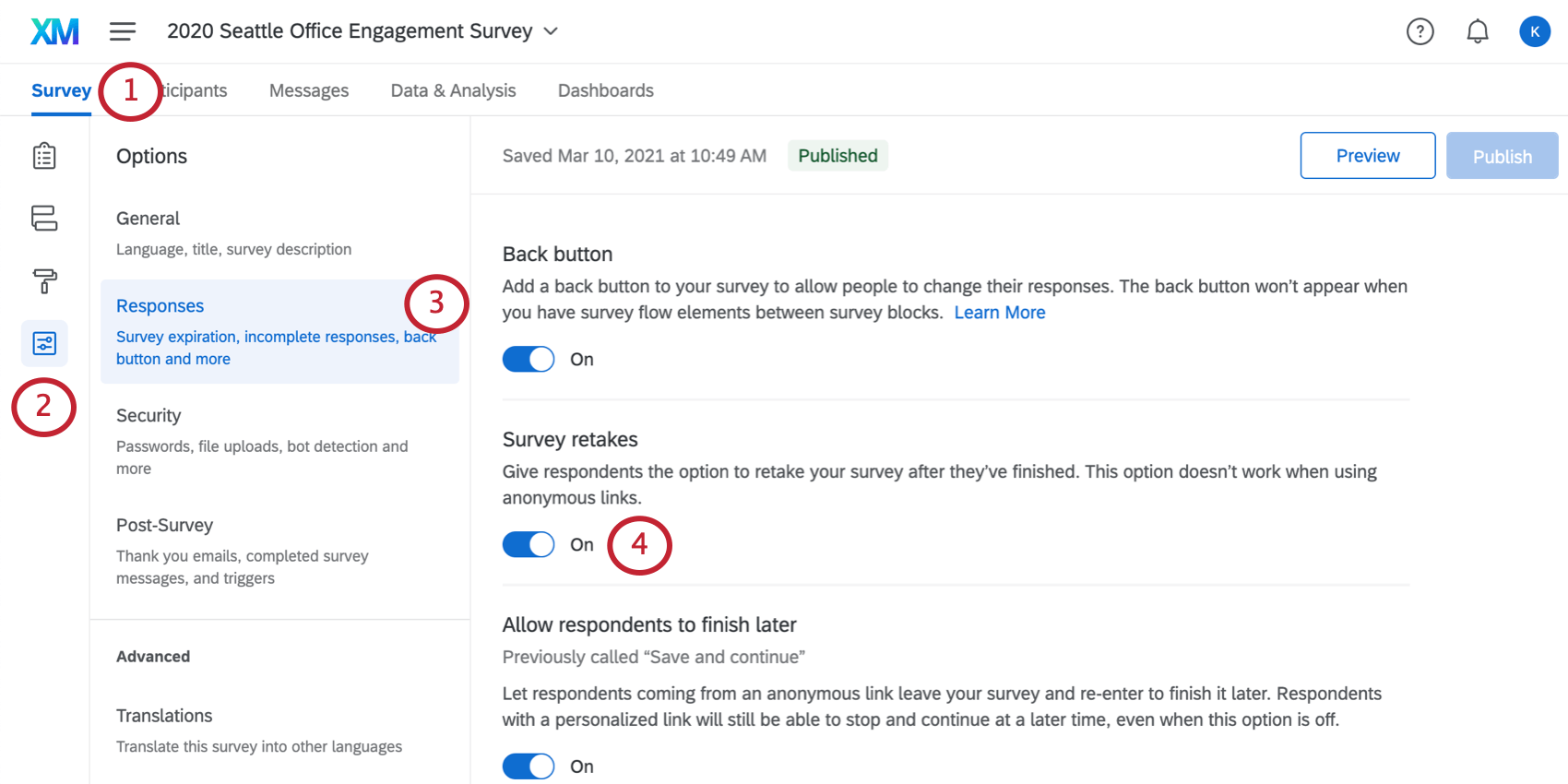
Task: Open the user account avatar
Action: [1534, 31]
